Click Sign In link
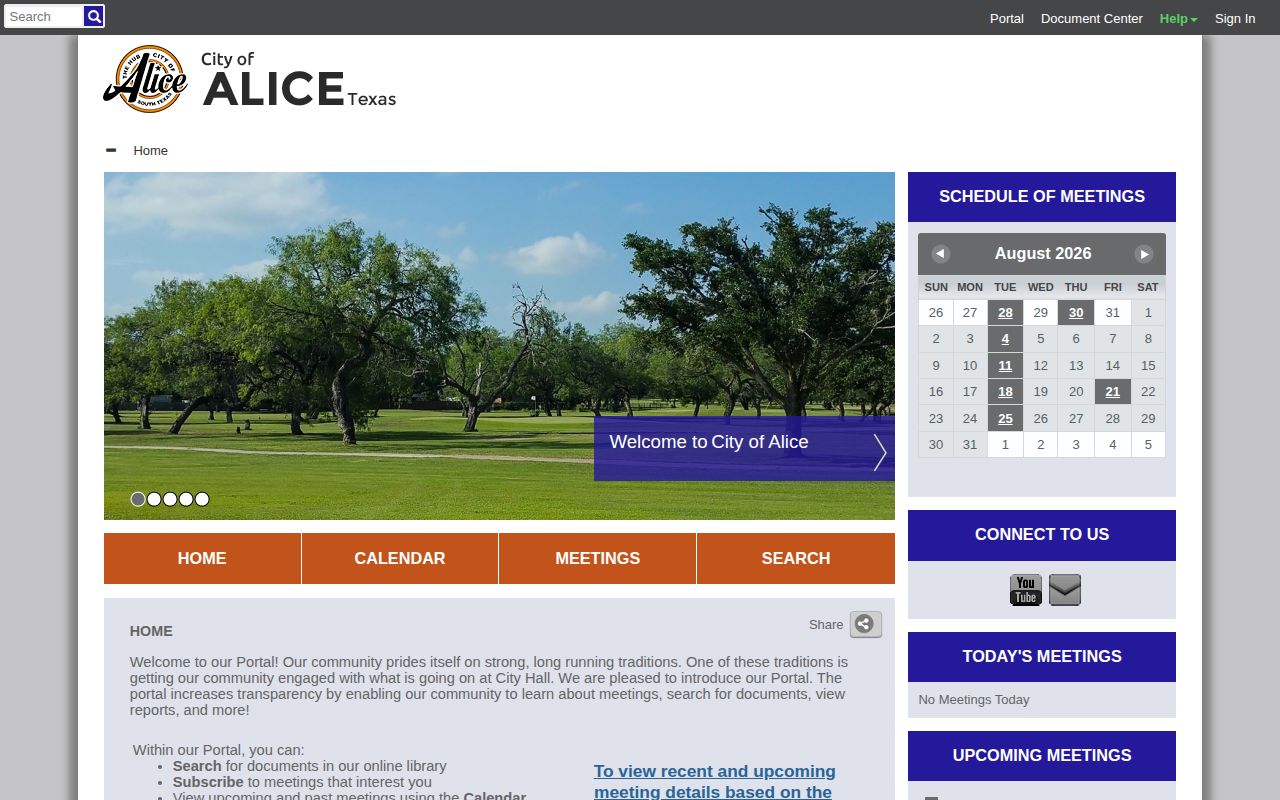1280x800 pixels. (1235, 18)
